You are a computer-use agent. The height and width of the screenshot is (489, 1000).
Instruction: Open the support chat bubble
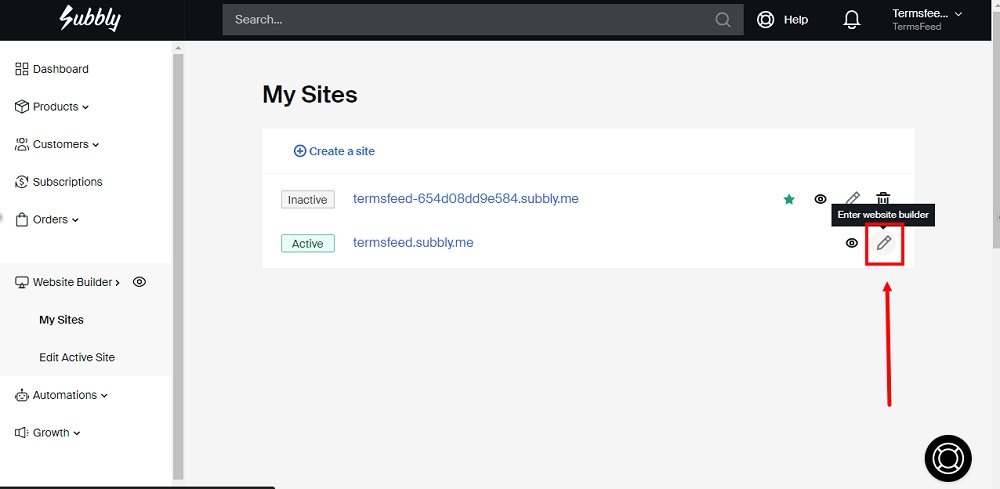click(x=948, y=458)
